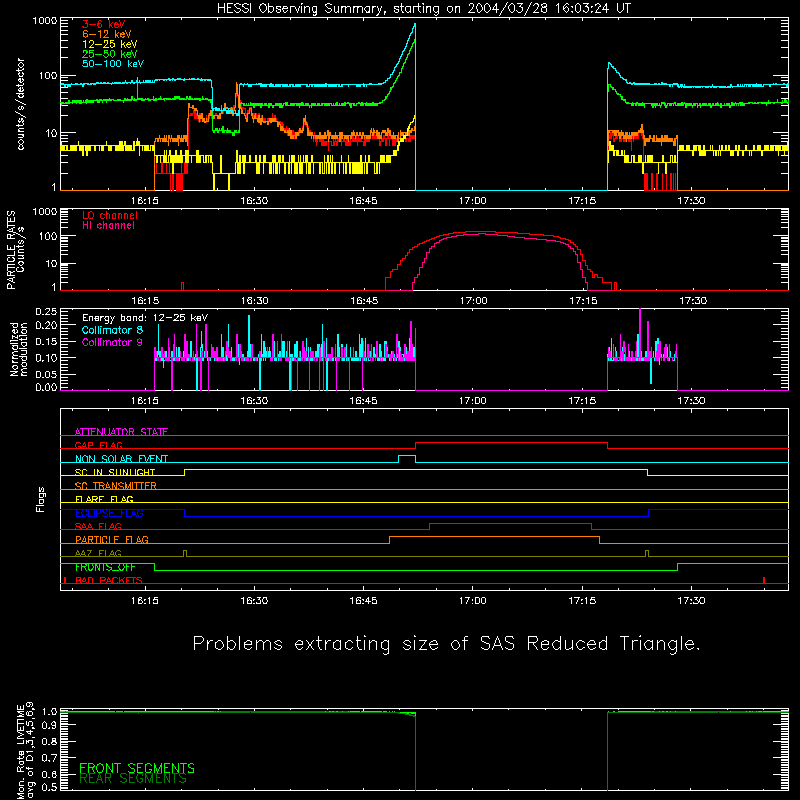Viewport: 800px width, 800px height.
Task: Click the GAP_FLAG label
Action: 98,445
